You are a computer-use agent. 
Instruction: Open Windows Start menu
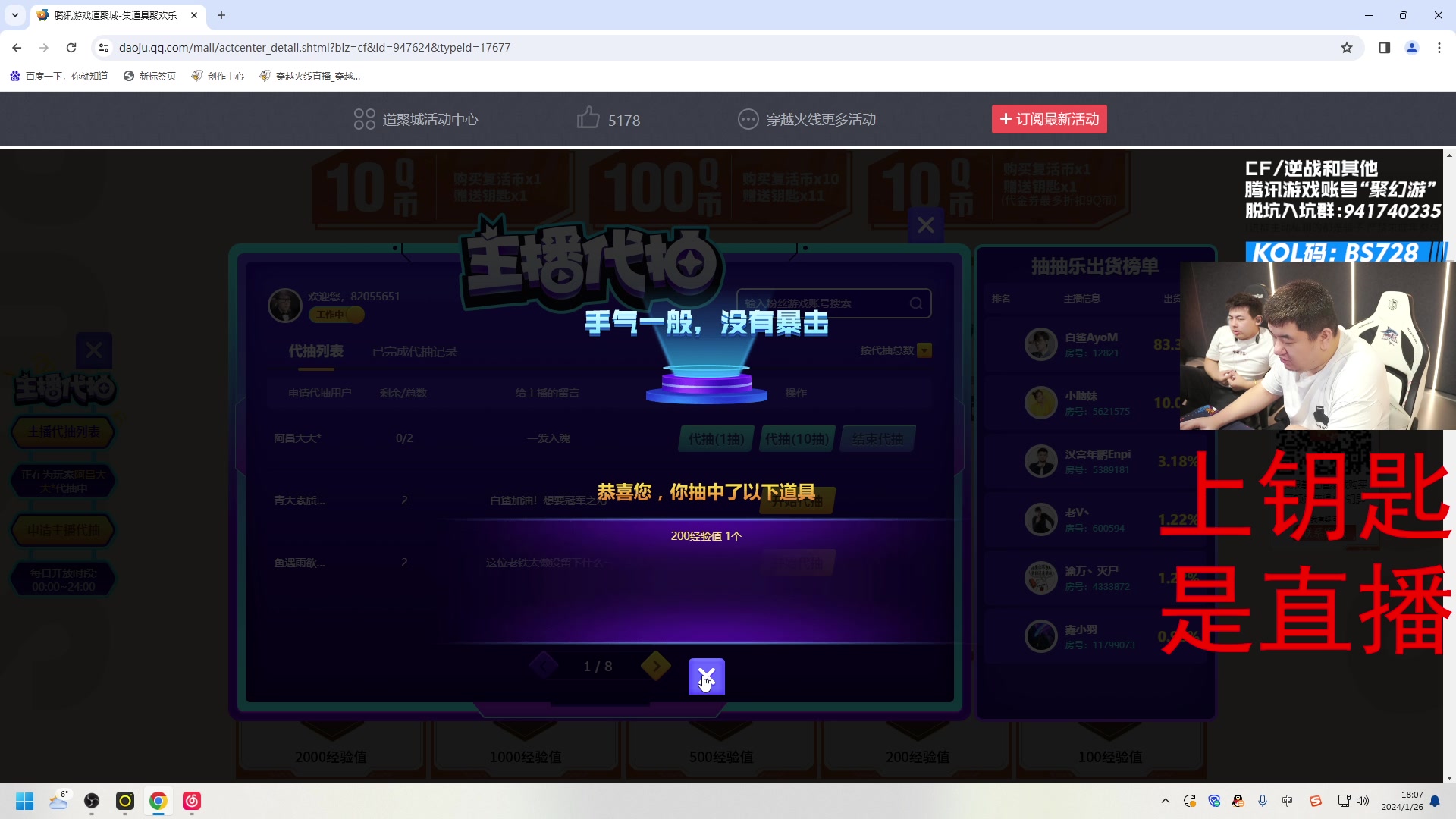coord(25,801)
